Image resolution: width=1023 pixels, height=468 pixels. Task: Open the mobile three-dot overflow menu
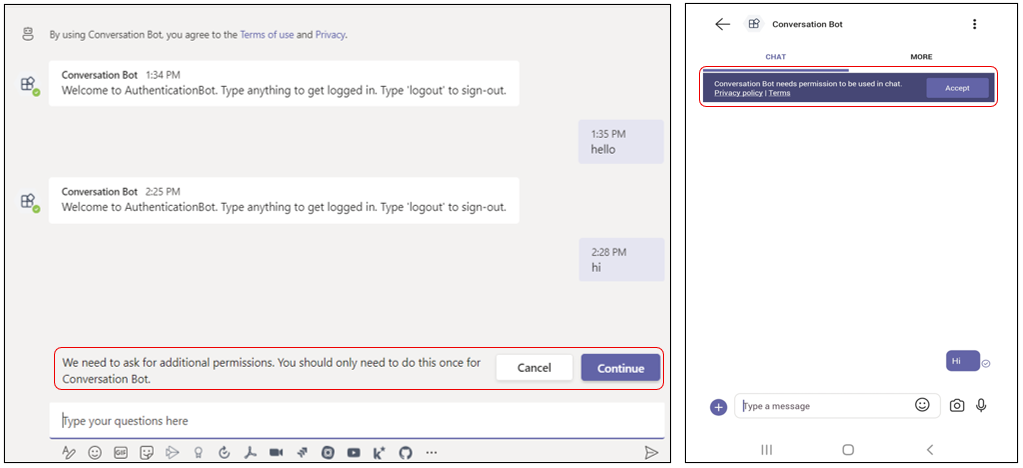click(x=974, y=24)
